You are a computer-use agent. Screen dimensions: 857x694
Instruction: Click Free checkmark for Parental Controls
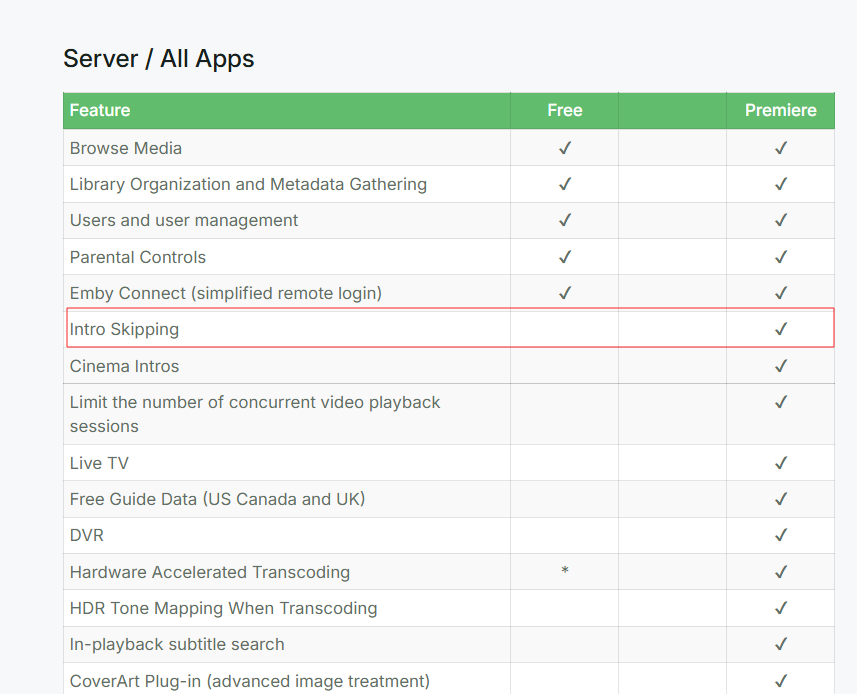565,257
